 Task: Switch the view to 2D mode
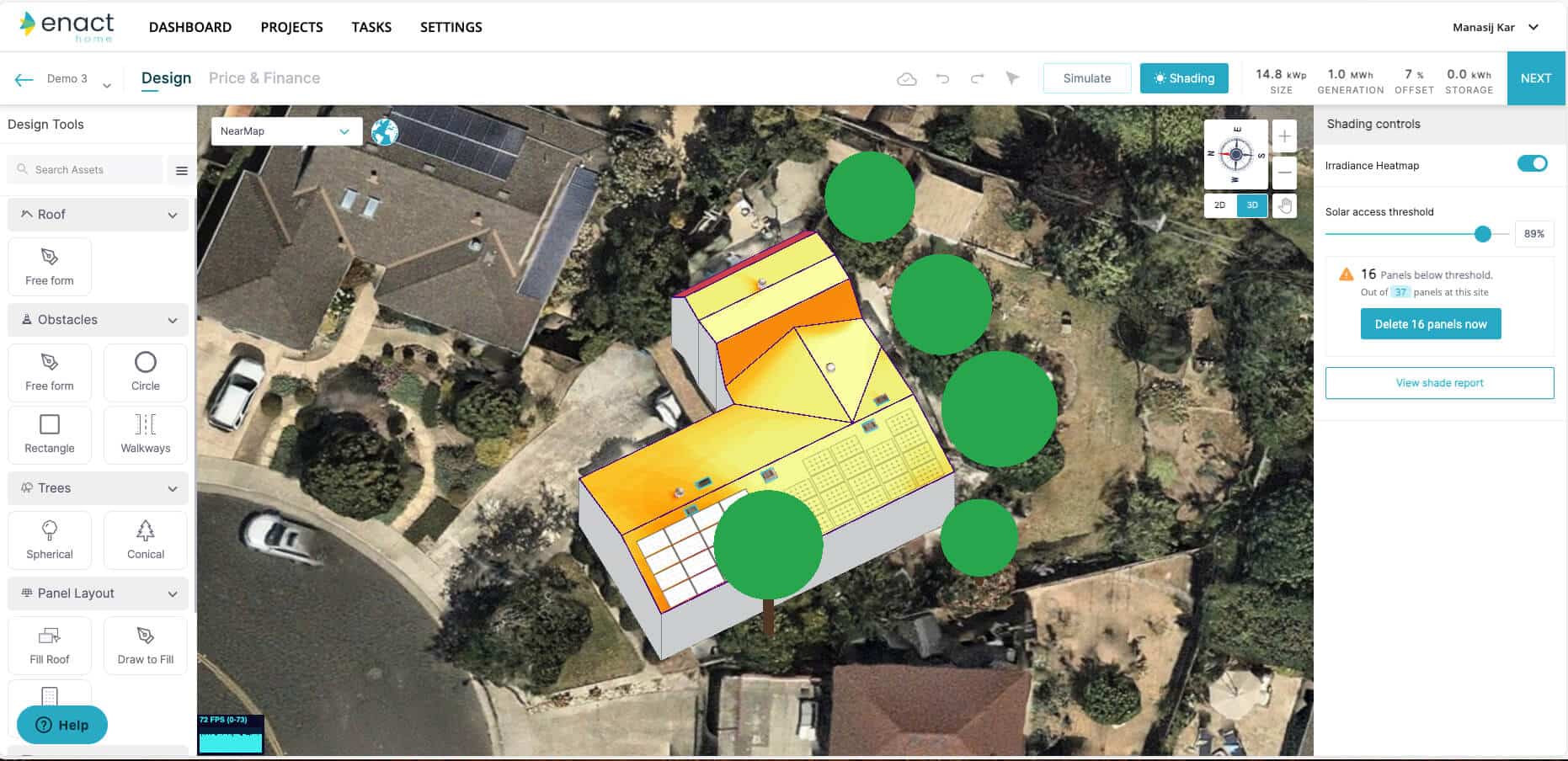click(1219, 205)
